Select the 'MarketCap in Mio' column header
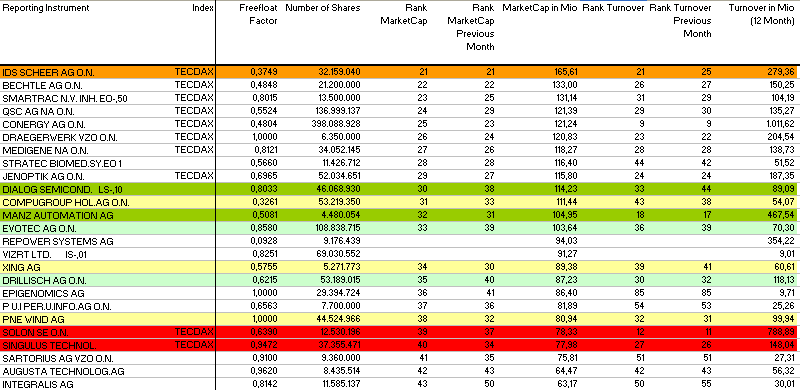Viewport: 800px width, 390px height. pos(540,8)
